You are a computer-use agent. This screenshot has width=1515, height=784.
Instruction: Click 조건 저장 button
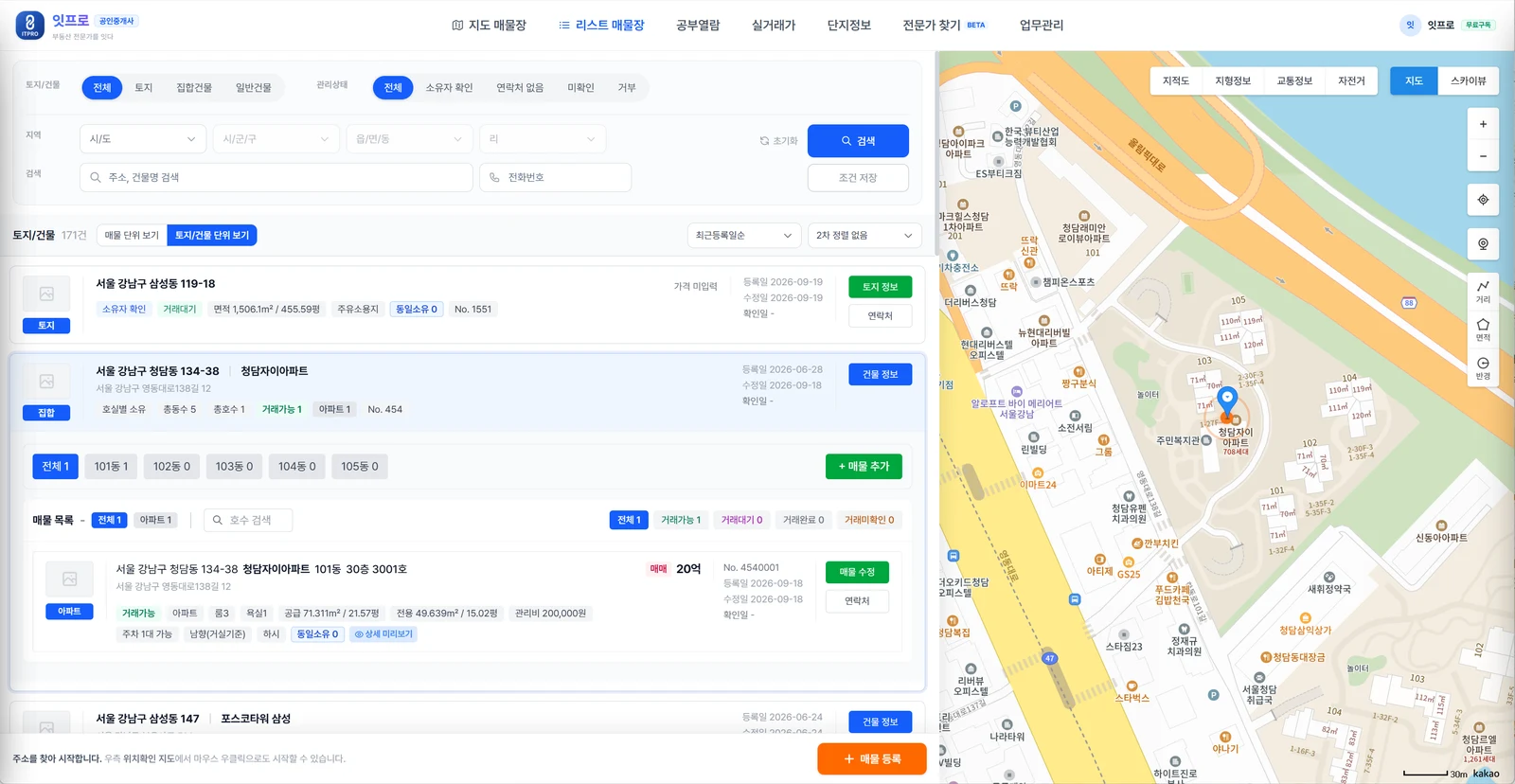coord(858,178)
